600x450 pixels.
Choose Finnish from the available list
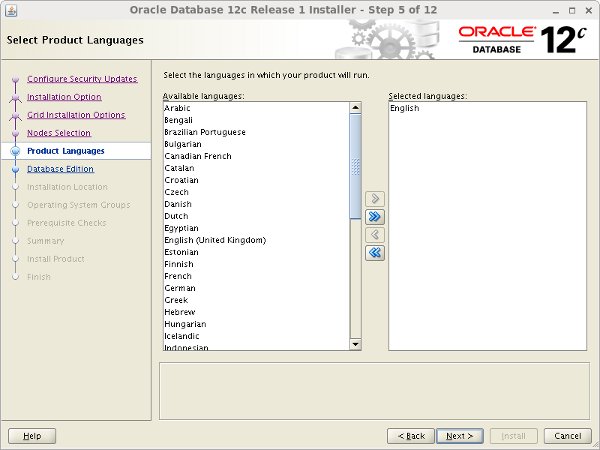pyautogui.click(x=256, y=264)
